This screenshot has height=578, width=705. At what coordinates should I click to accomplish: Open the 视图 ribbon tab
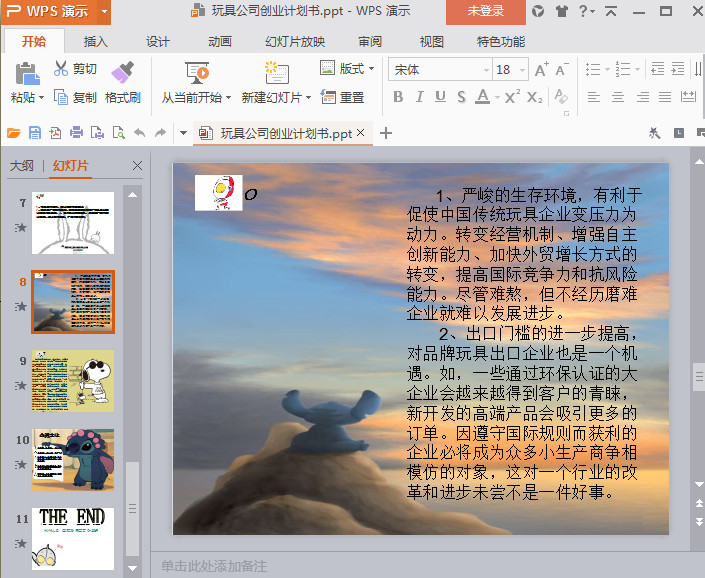click(x=432, y=42)
